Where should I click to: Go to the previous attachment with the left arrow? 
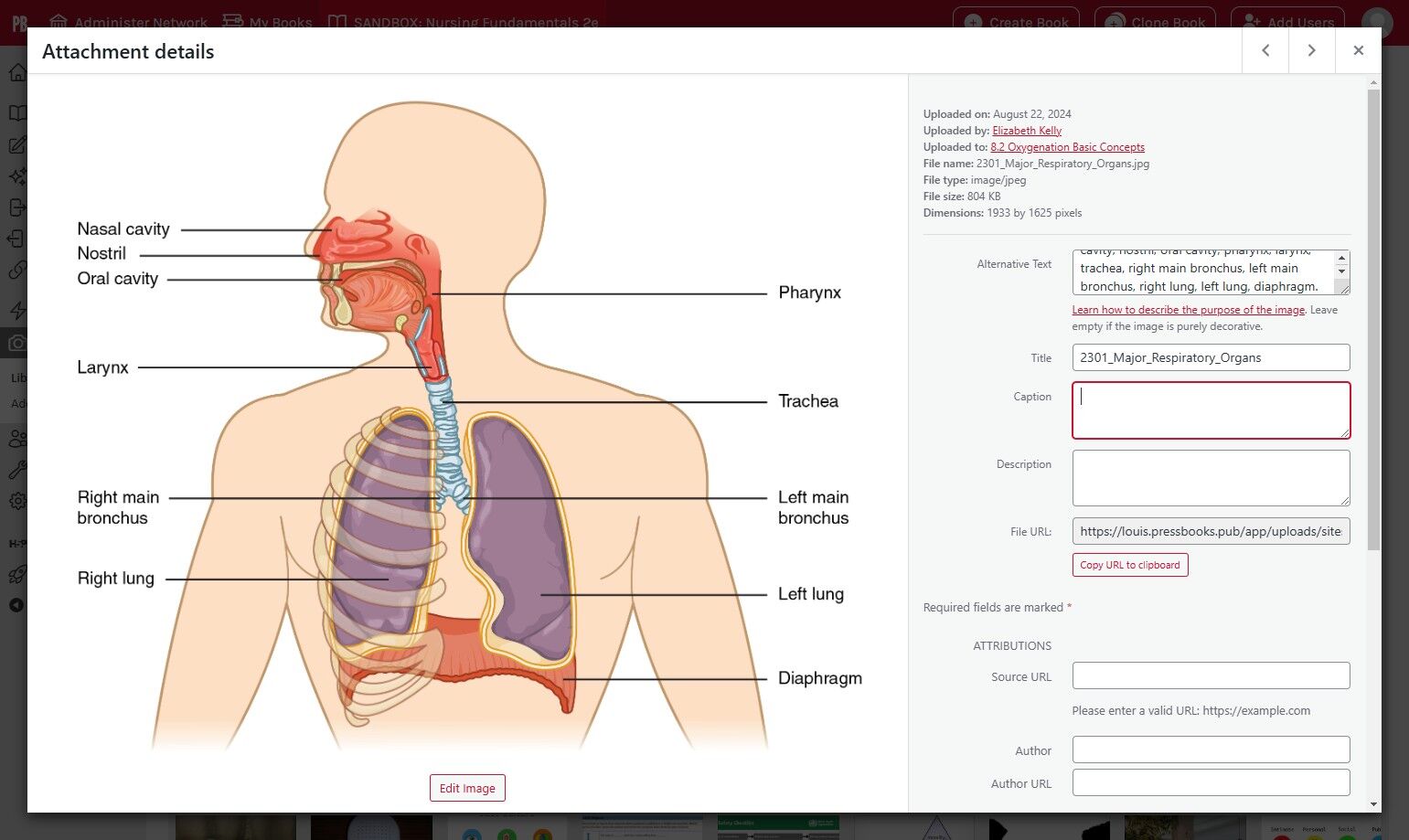click(1265, 51)
